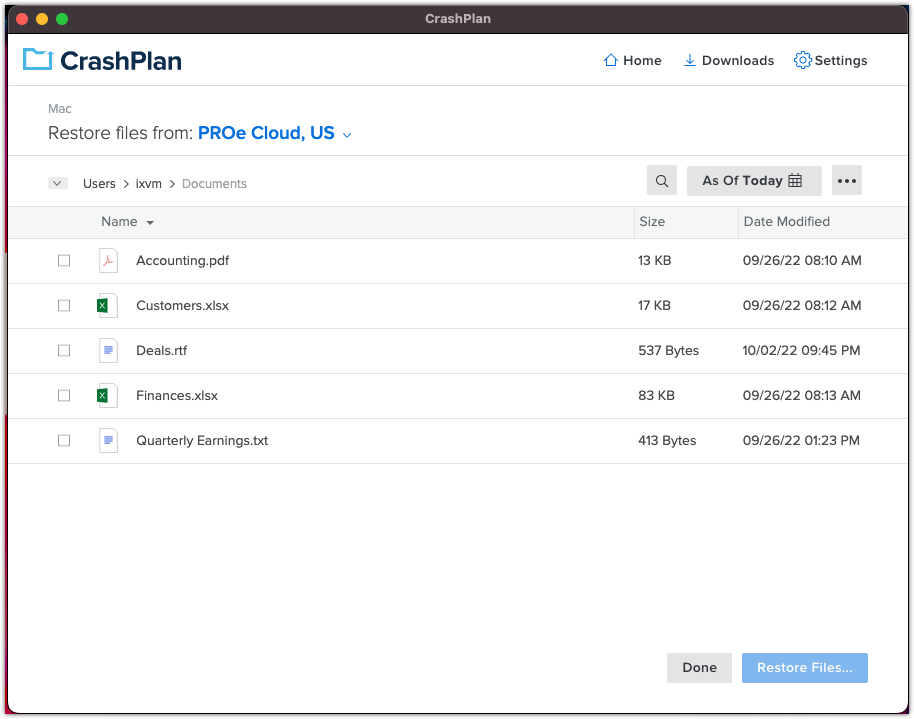Click the Name column header
The image size is (914, 719).
[x=119, y=222]
